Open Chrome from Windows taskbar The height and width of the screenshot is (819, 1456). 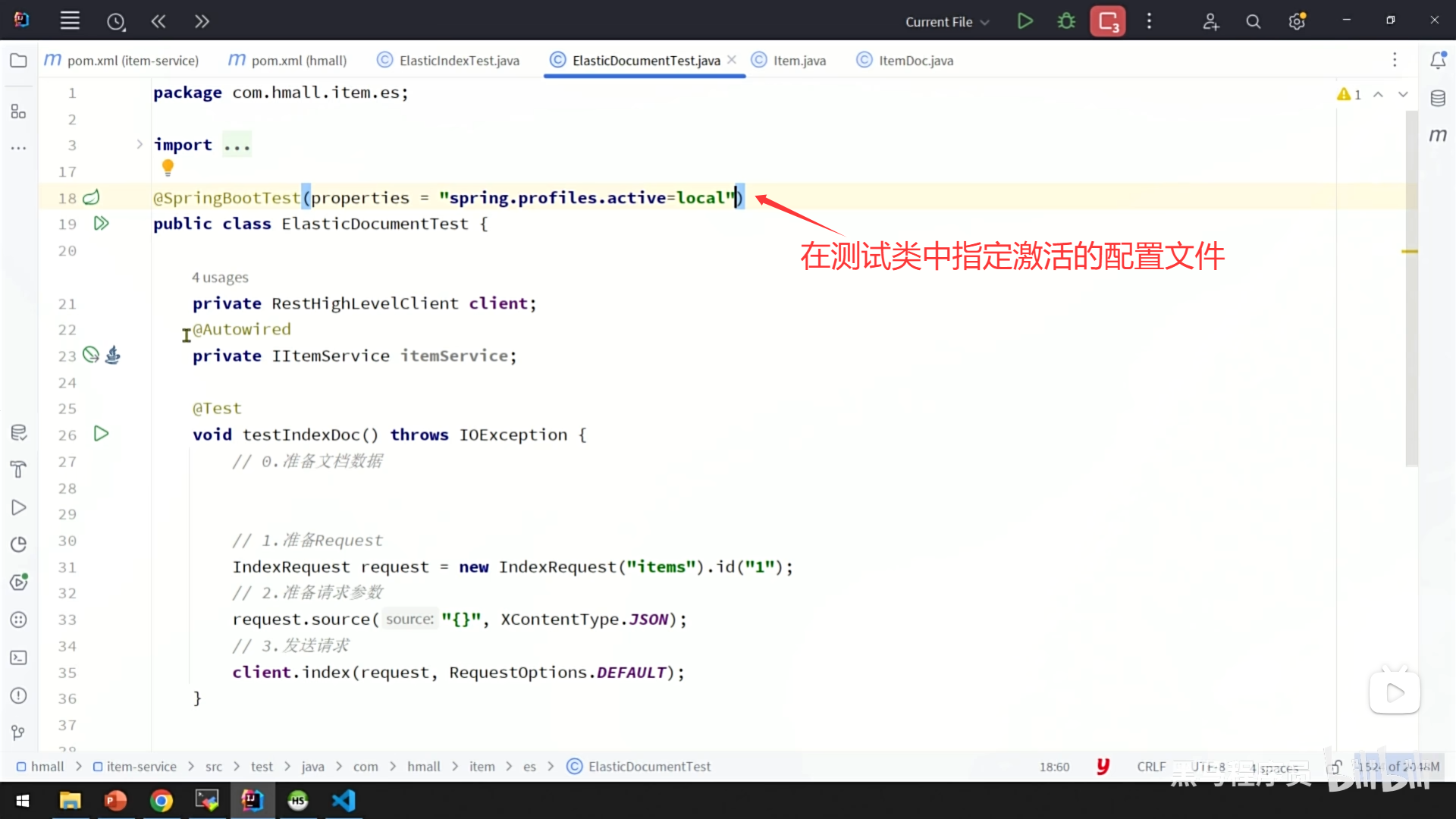pos(161,801)
